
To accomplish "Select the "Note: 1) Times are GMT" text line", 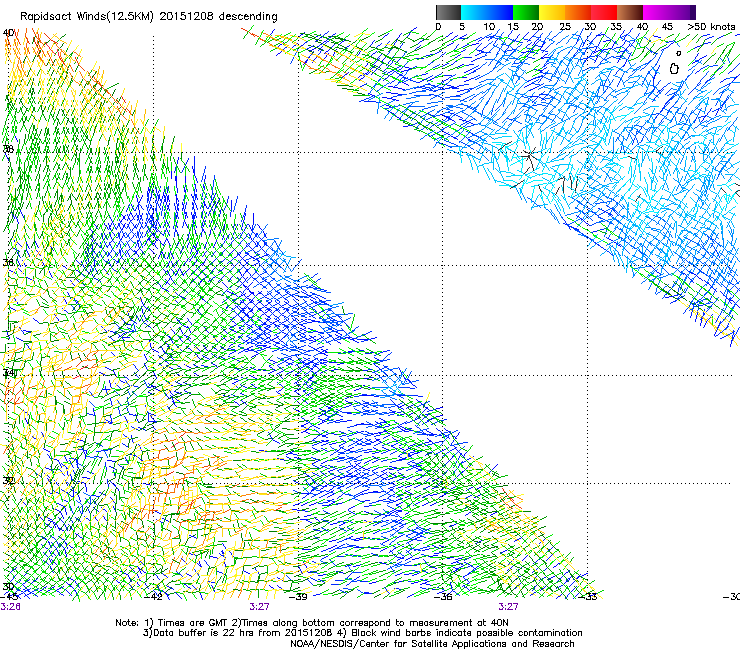I will [312, 623].
